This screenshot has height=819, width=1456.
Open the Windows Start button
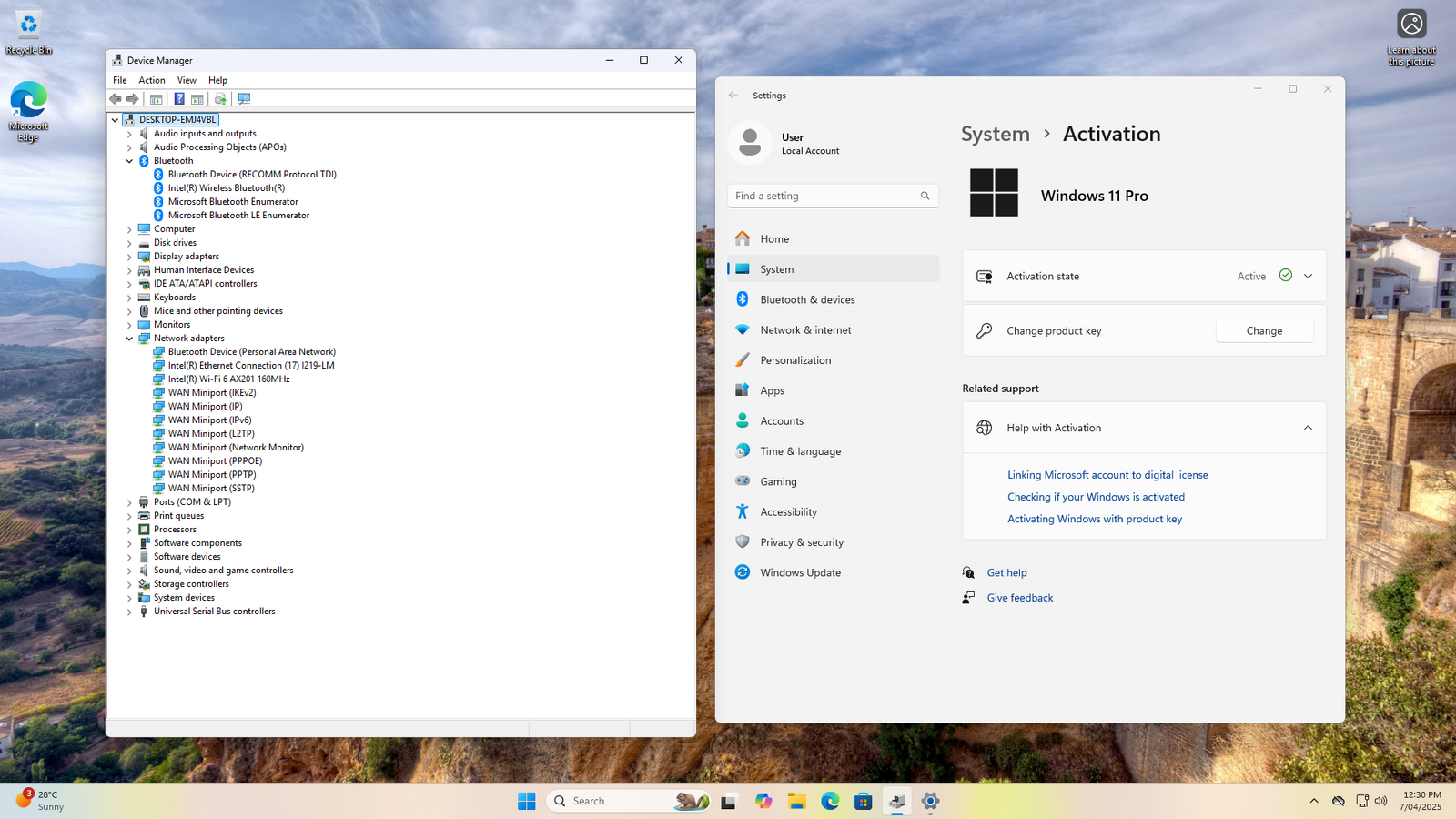pos(527,801)
